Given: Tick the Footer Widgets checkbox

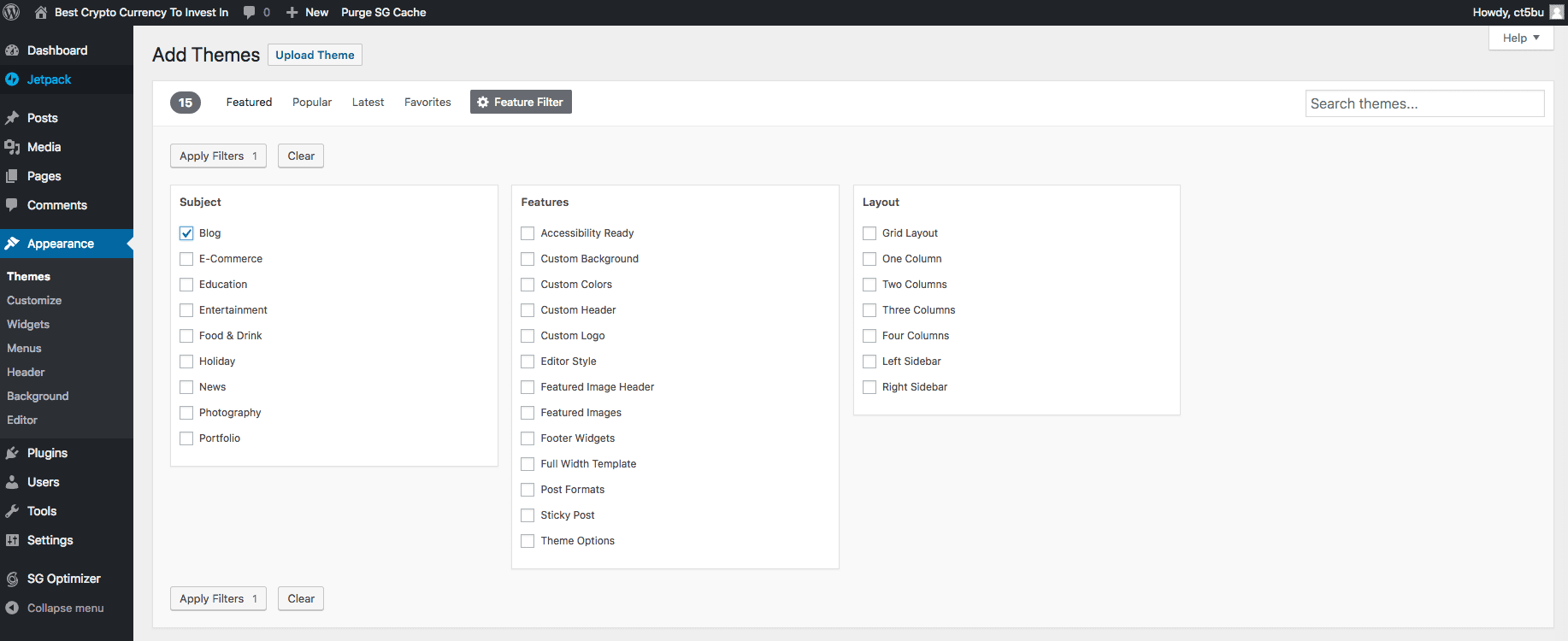Looking at the screenshot, I should 528,438.
